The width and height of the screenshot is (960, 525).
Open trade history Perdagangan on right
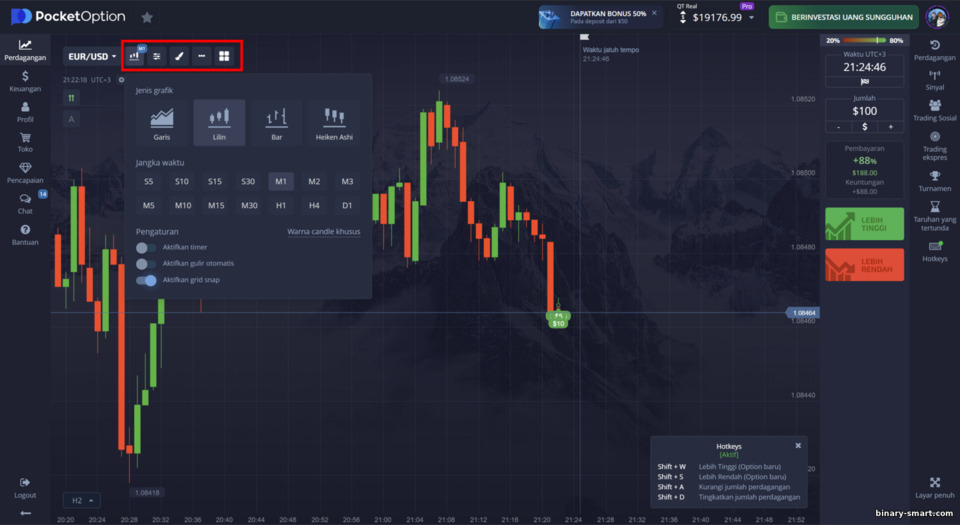coord(935,50)
